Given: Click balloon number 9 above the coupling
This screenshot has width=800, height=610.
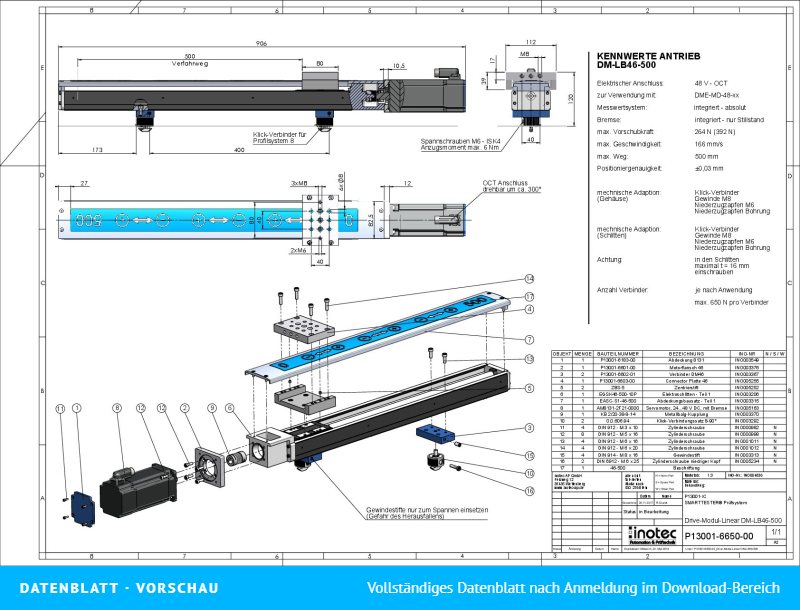Looking at the screenshot, I should click(212, 408).
